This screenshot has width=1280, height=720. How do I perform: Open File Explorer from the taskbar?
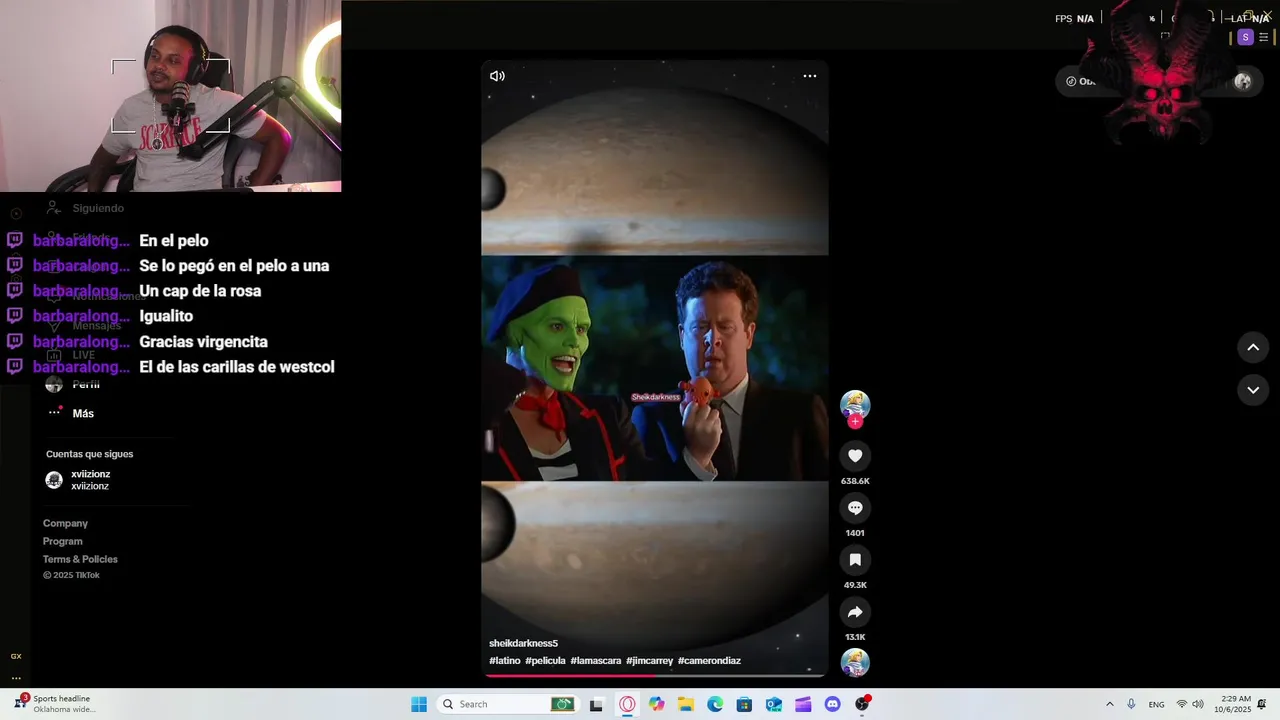click(x=686, y=704)
